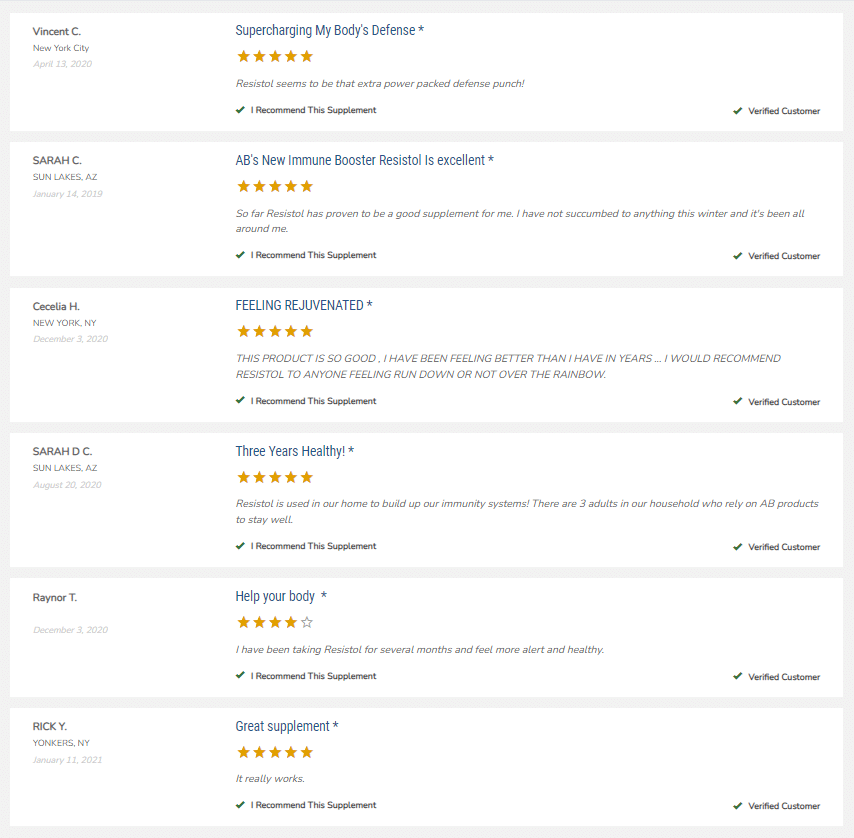Click the December 3, 2020 date under Cecelia H.

point(70,339)
